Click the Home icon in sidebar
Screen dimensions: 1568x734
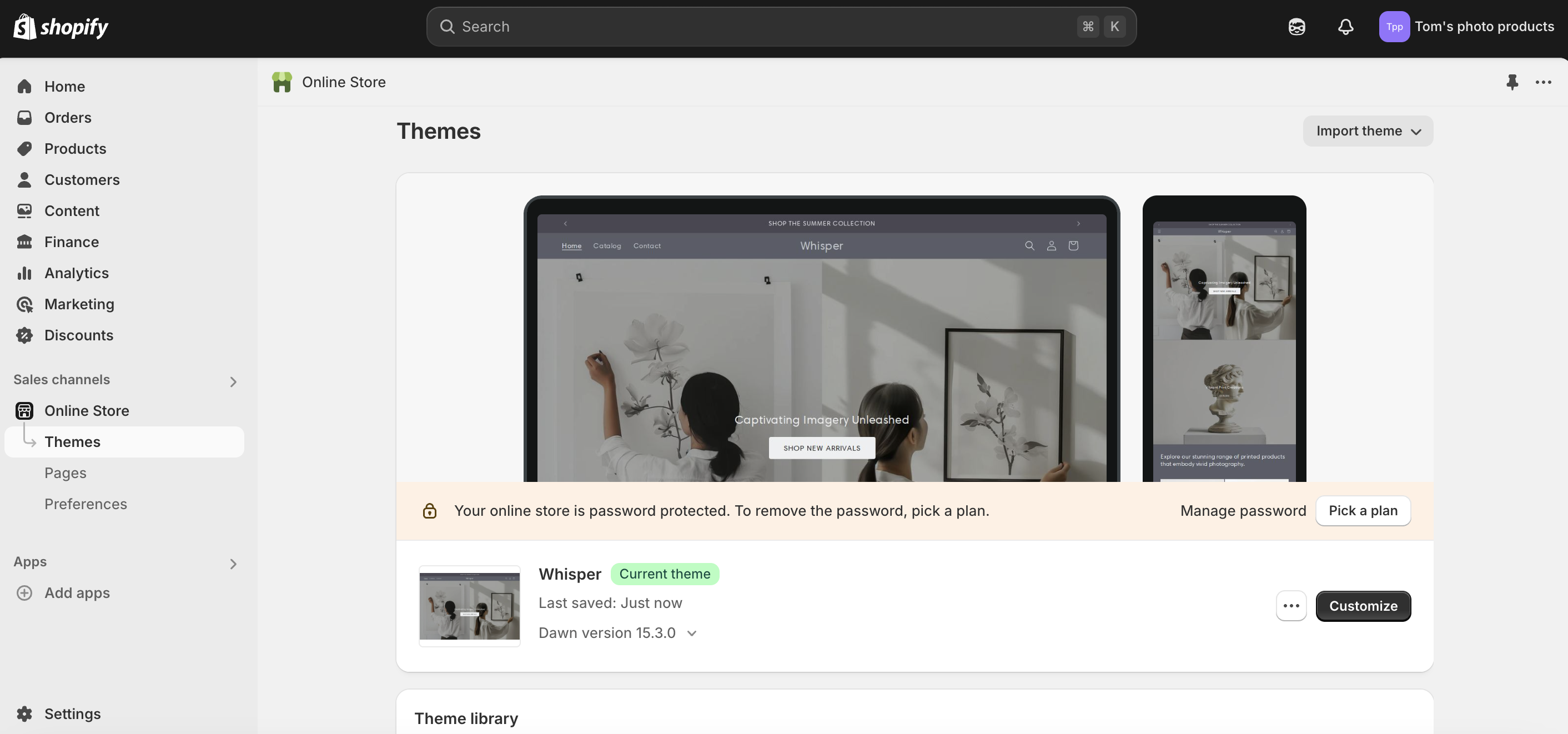click(x=24, y=87)
